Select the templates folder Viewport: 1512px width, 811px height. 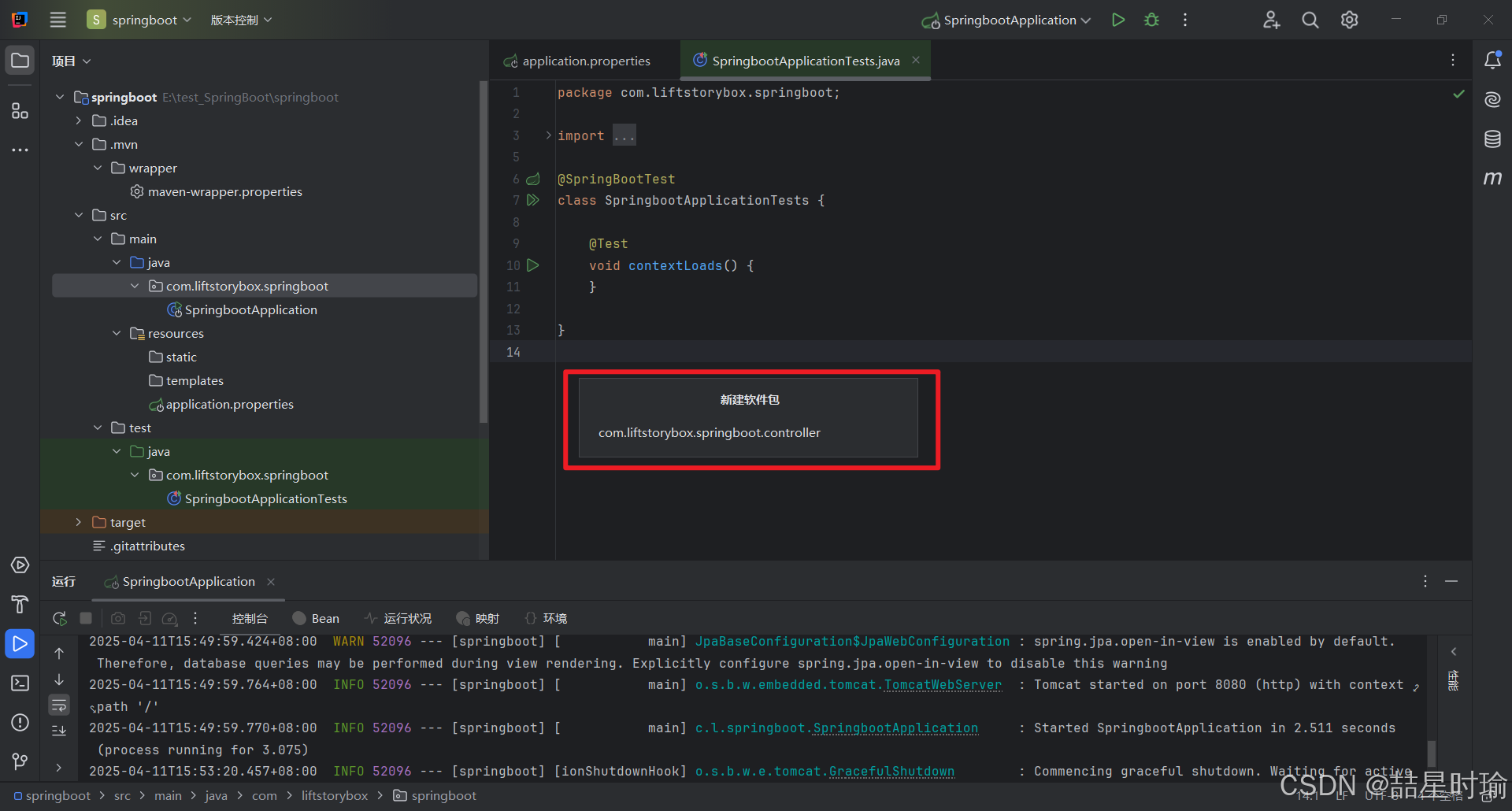pos(195,380)
